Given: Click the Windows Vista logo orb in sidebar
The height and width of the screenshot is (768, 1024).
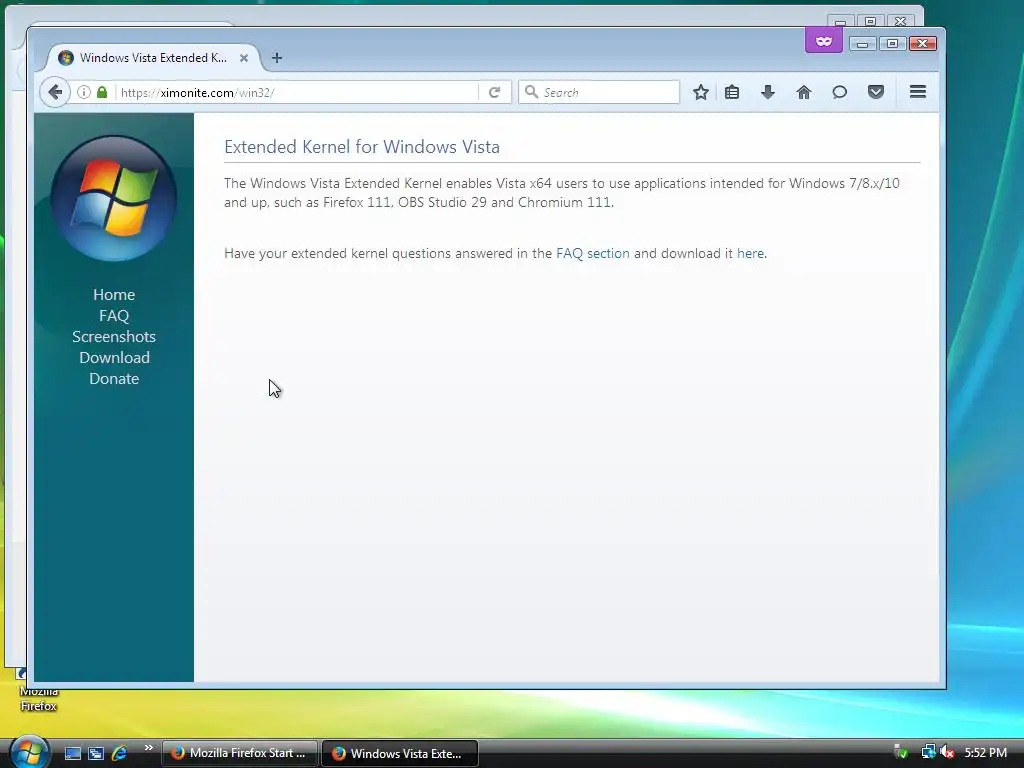Looking at the screenshot, I should 114,198.
